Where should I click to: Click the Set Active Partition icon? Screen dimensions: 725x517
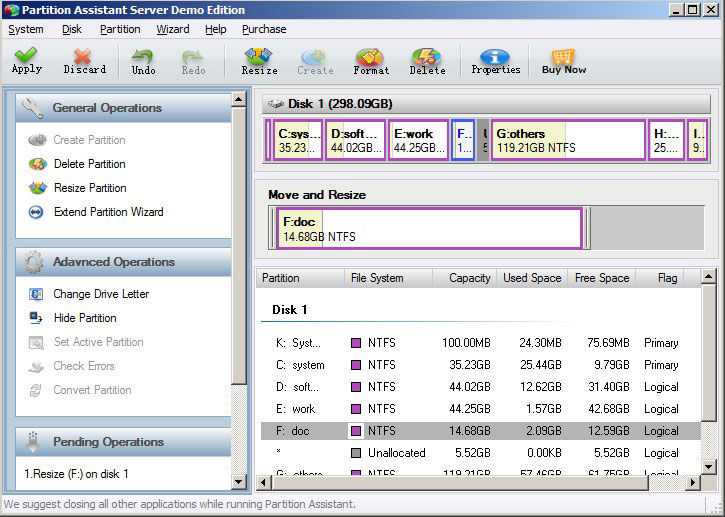click(x=36, y=342)
